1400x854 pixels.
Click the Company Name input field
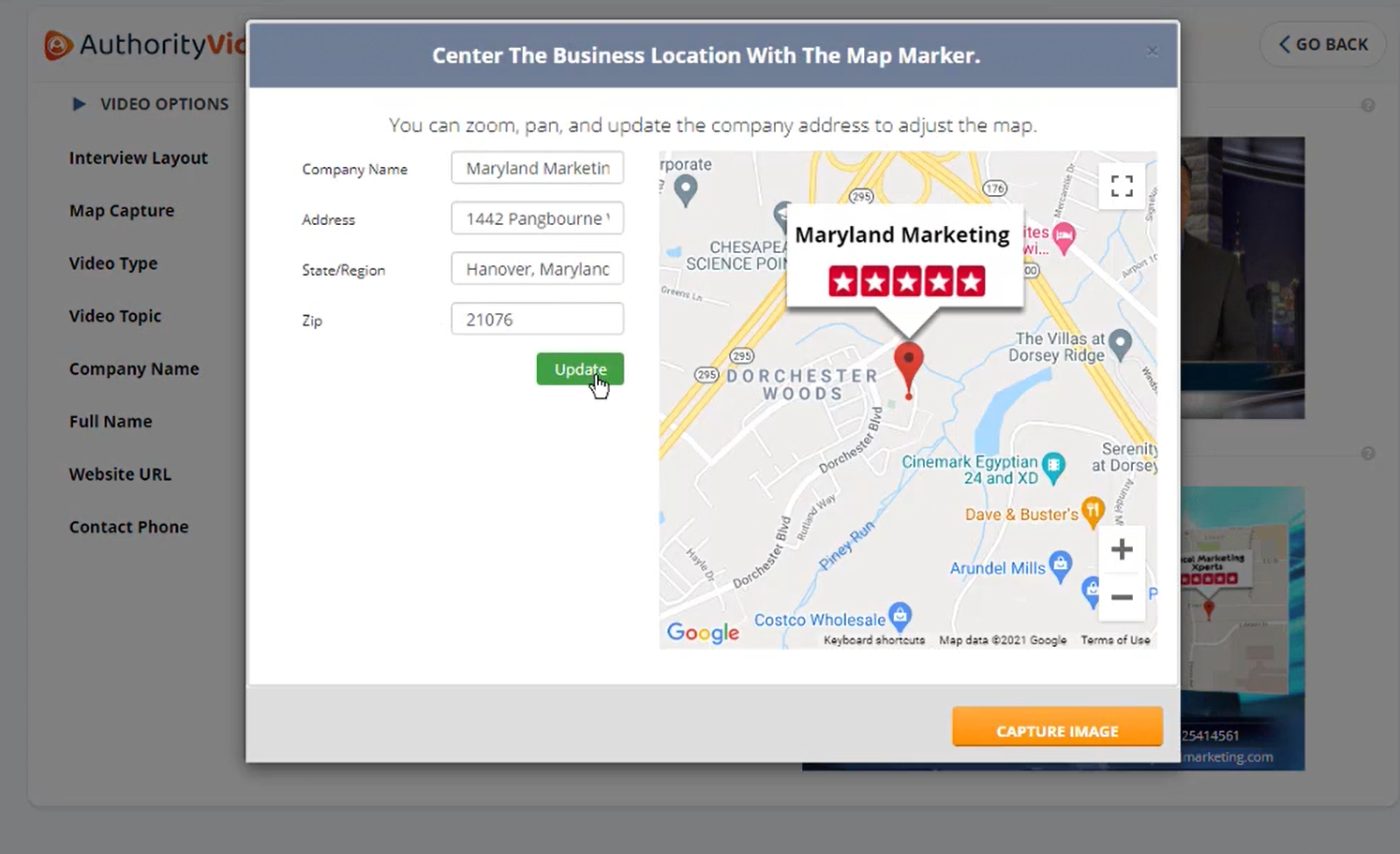coord(537,169)
